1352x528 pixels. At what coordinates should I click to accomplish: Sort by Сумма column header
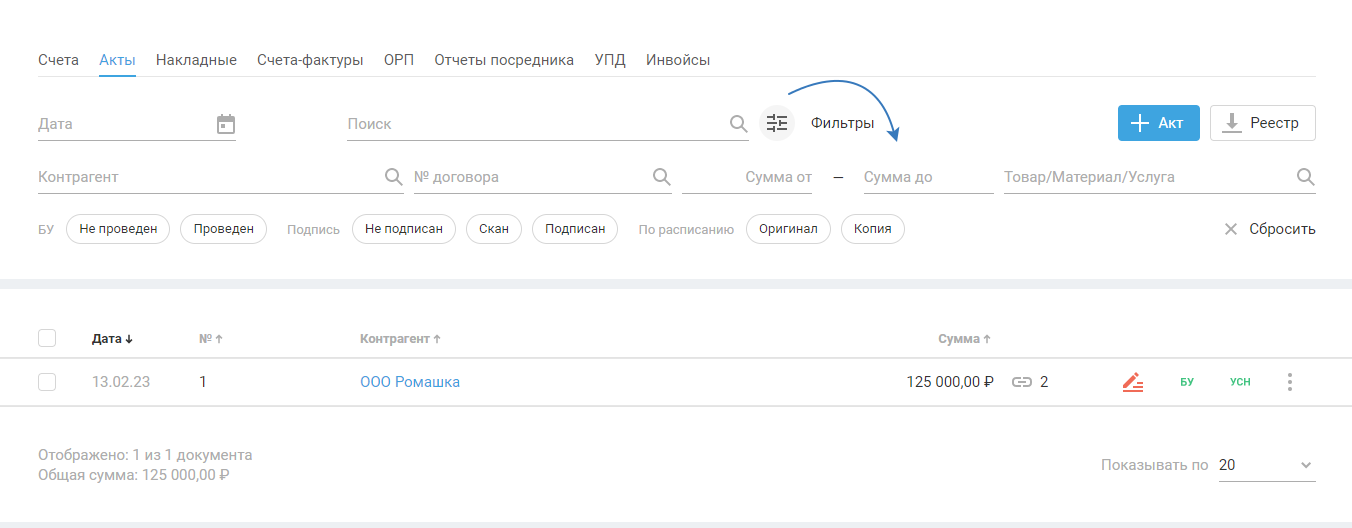click(x=964, y=339)
